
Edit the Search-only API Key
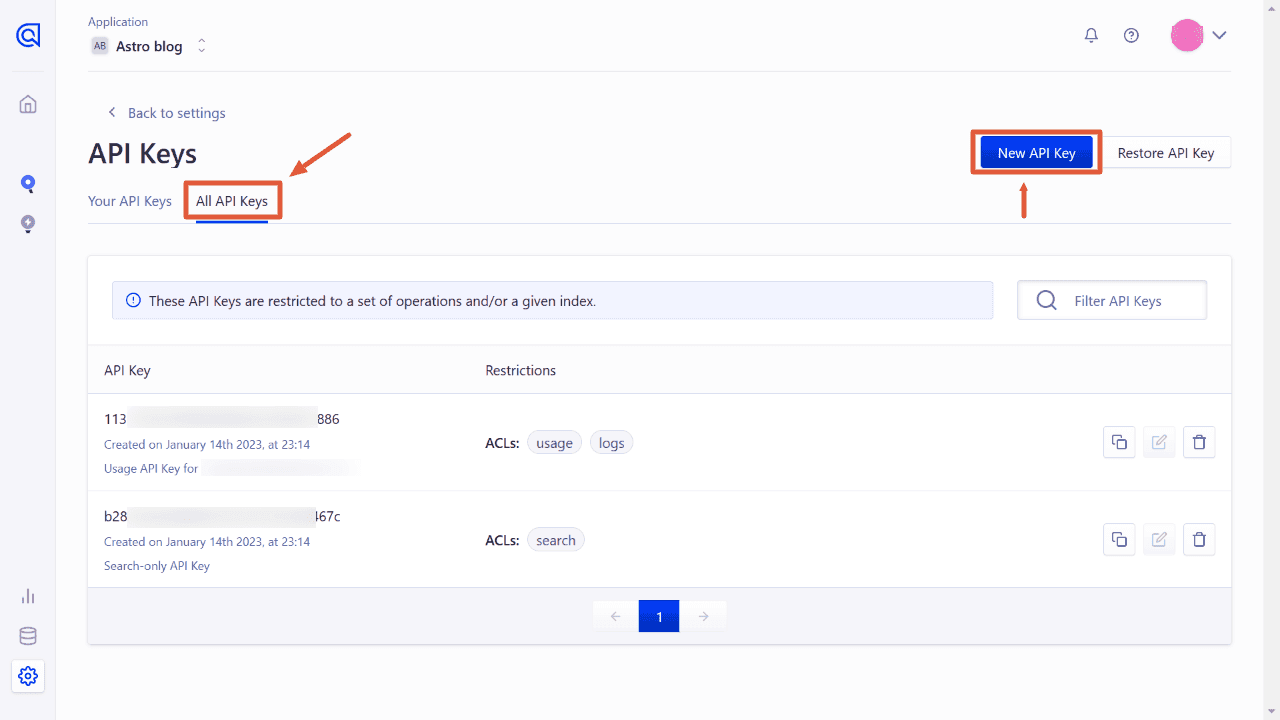click(1159, 539)
